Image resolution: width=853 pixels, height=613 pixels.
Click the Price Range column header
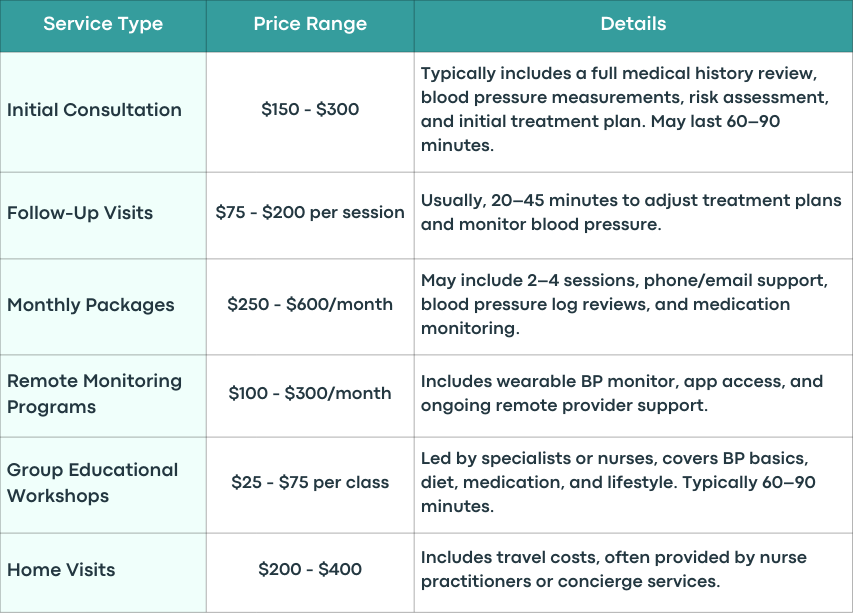pyautogui.click(x=310, y=24)
